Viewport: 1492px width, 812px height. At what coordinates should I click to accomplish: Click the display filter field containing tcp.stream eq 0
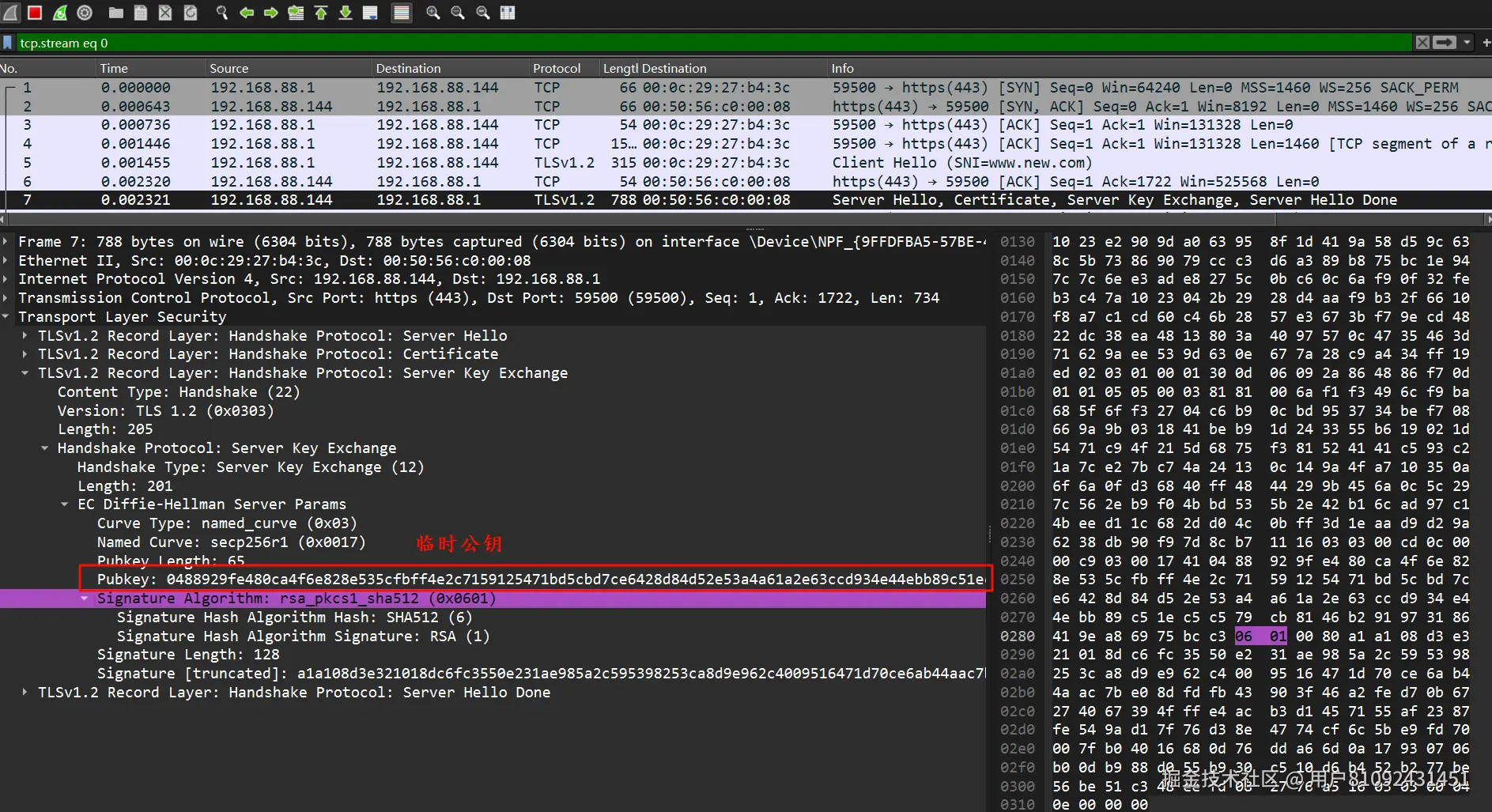click(x=714, y=43)
